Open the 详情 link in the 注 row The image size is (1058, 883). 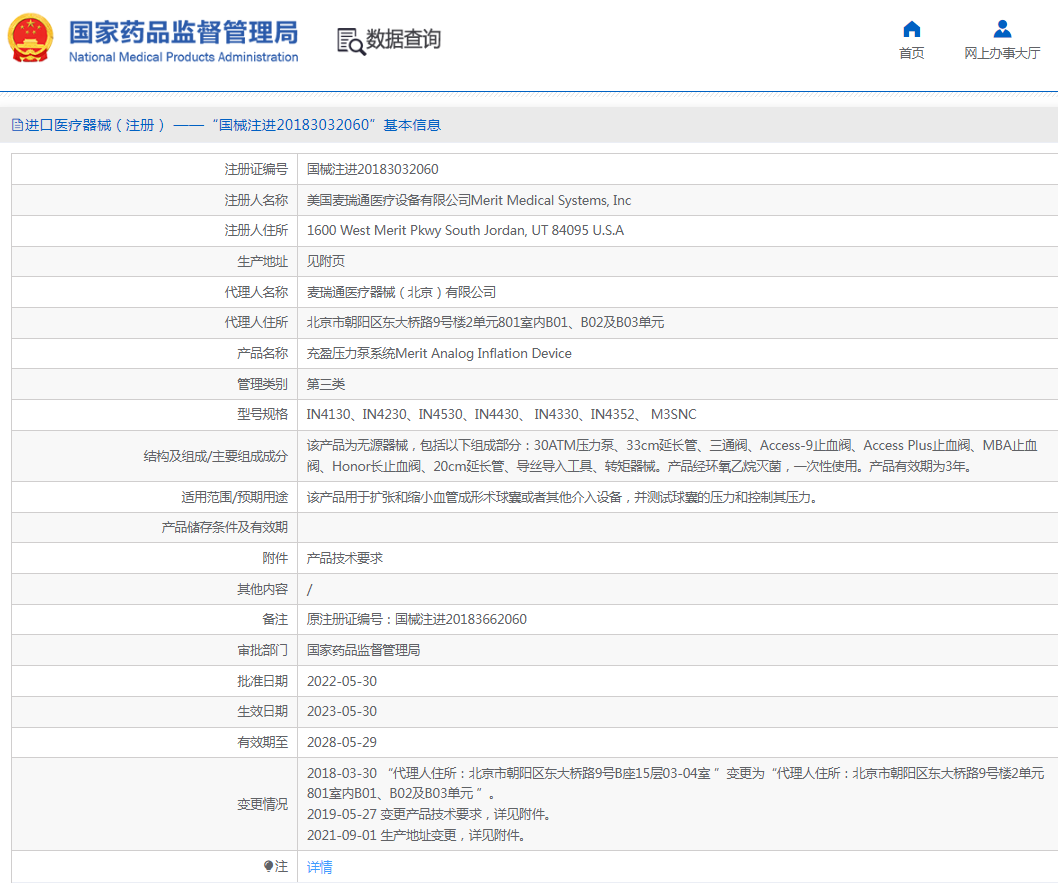(320, 867)
